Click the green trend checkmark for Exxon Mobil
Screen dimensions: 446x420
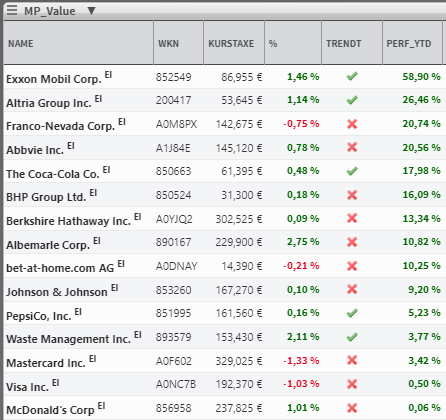pos(352,76)
